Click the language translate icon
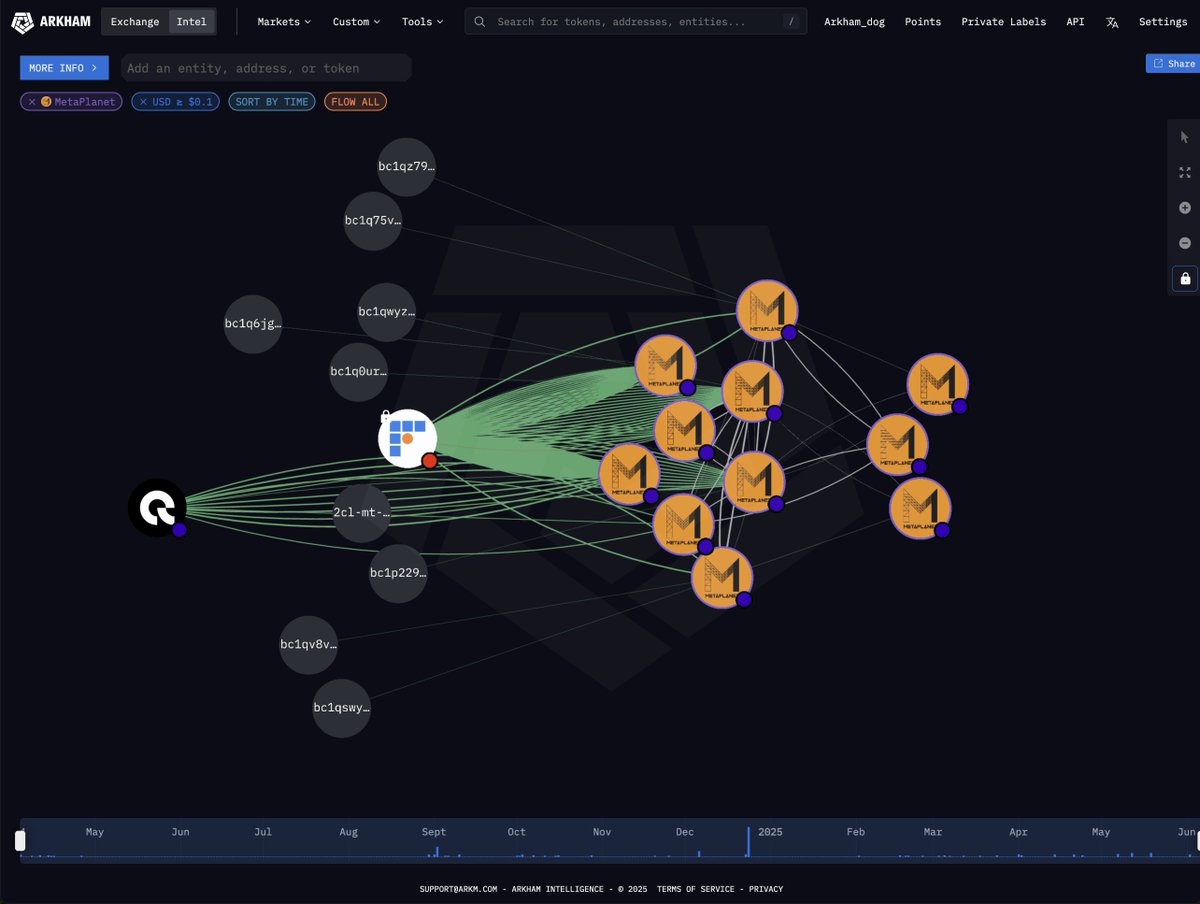 [x=1112, y=22]
